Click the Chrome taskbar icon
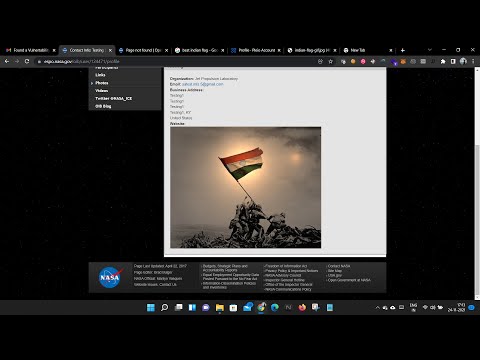Screen dimensions: 480x360 [x=261, y=307]
